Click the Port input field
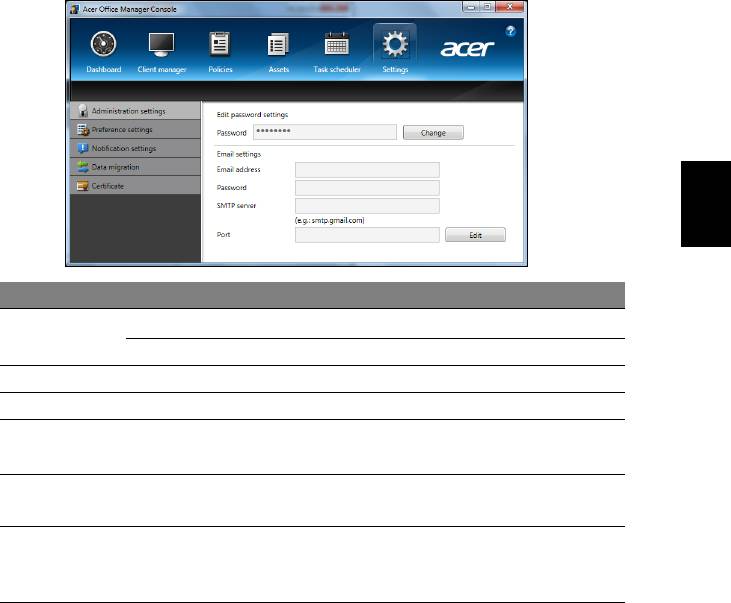Viewport: 731px width, 603px height. click(367, 235)
